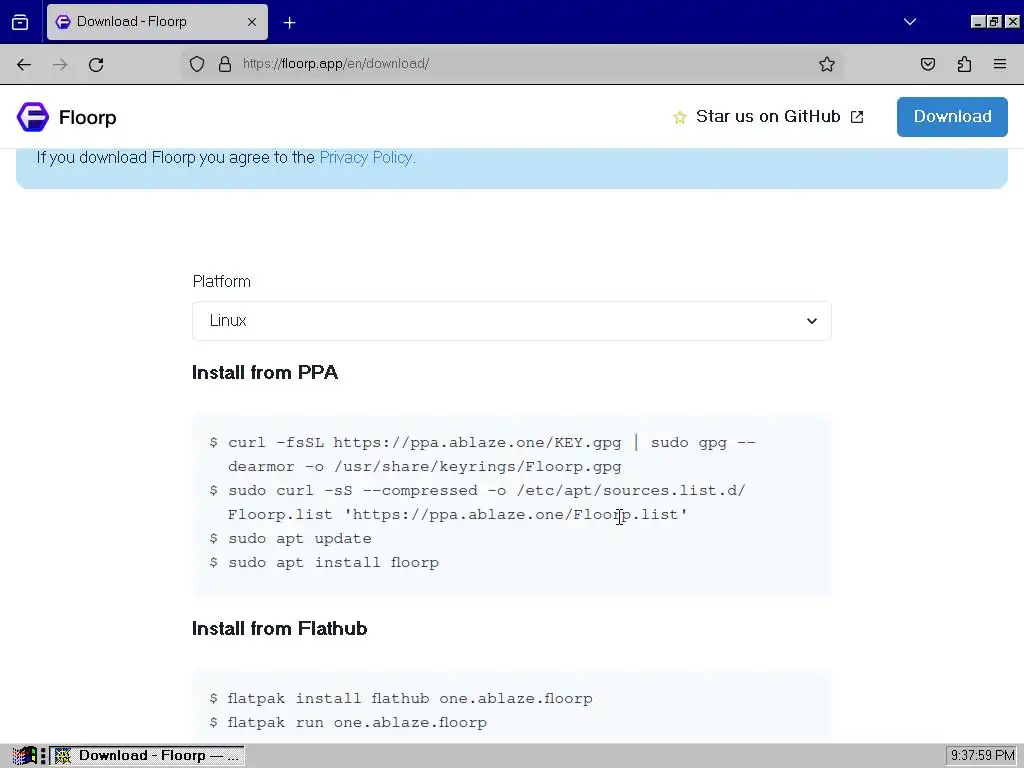1024x768 pixels.
Task: Close the Download - Floorp tab
Action: click(x=252, y=22)
